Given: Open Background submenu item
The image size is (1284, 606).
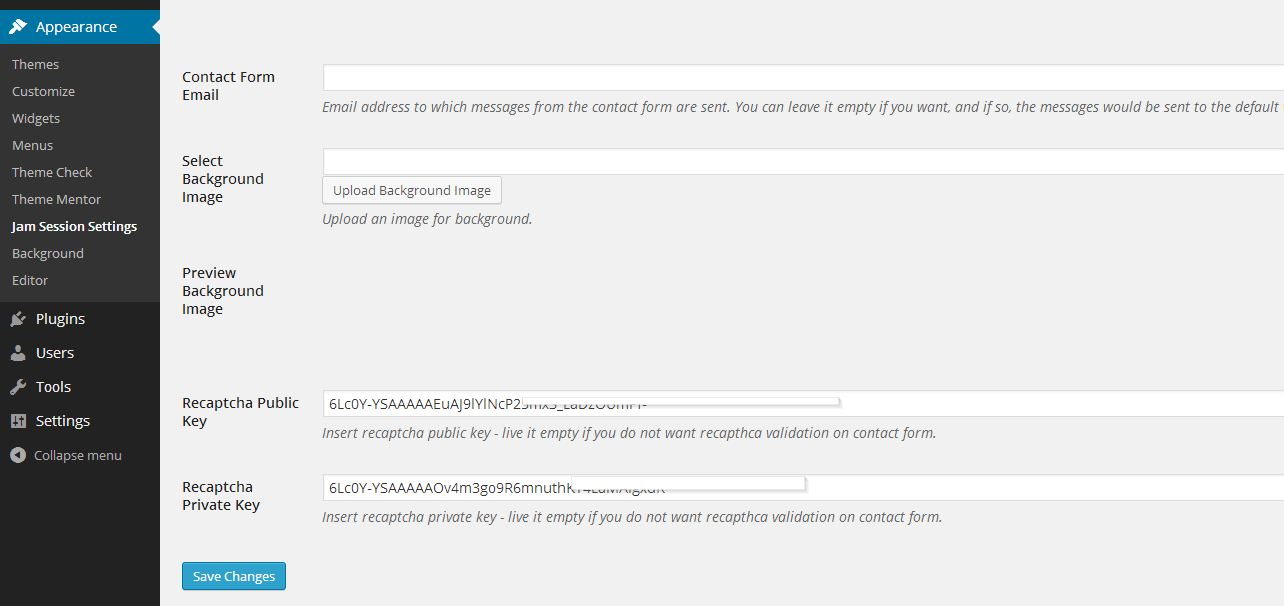Looking at the screenshot, I should coord(47,253).
